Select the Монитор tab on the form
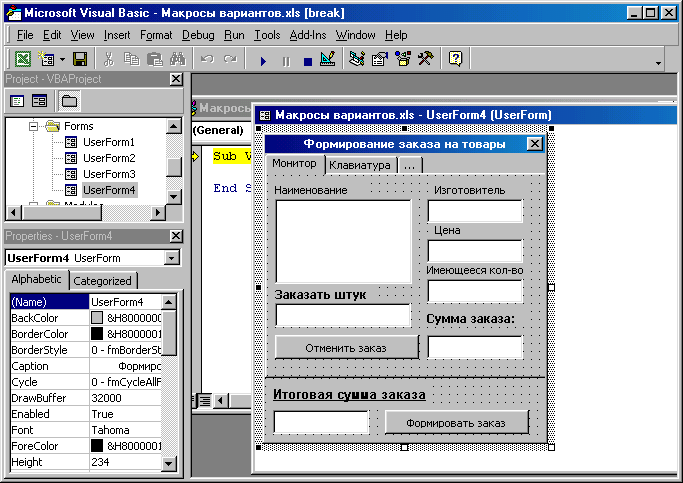The width and height of the screenshot is (683, 483). (x=294, y=164)
